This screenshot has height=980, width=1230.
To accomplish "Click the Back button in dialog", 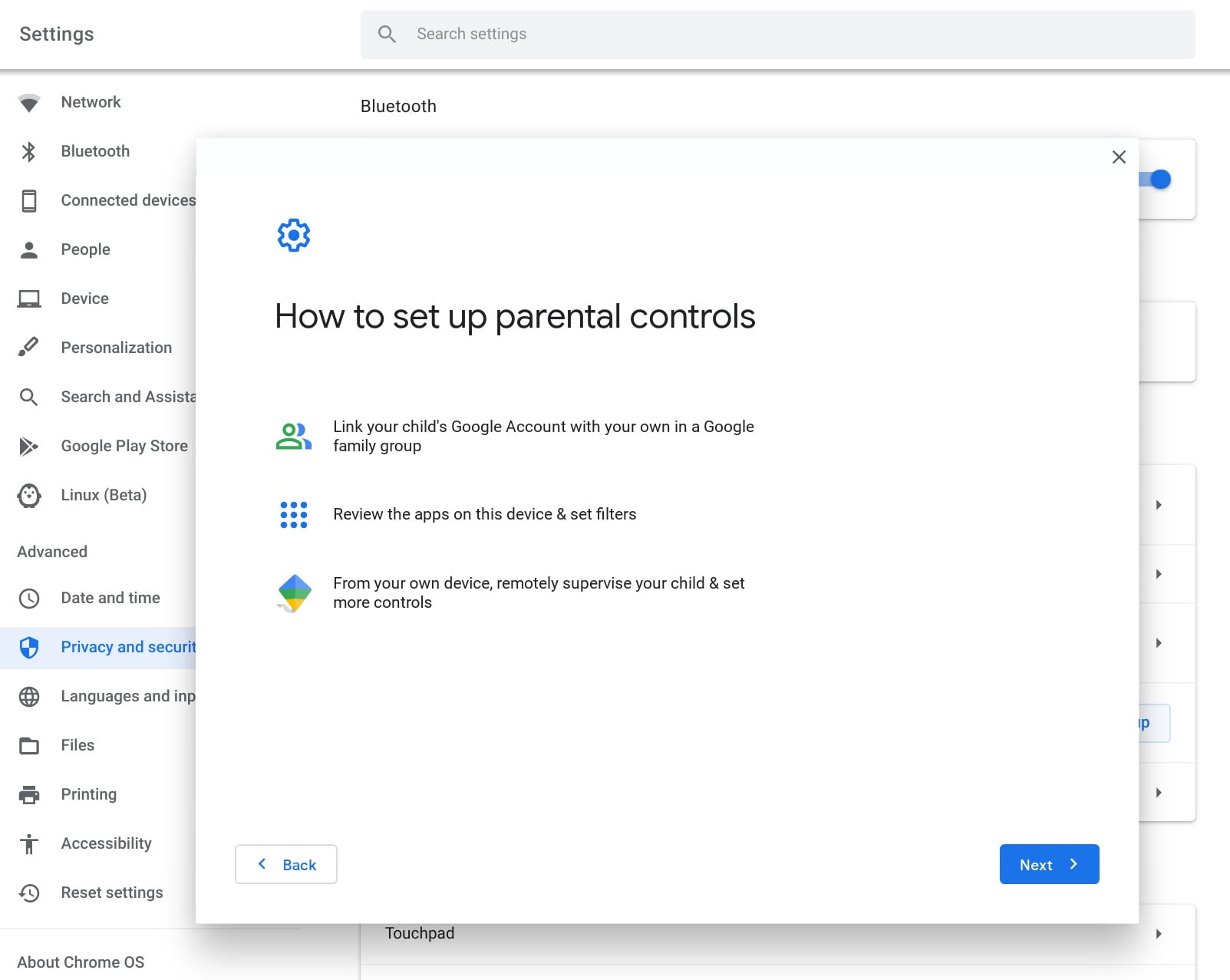I will coord(286,865).
